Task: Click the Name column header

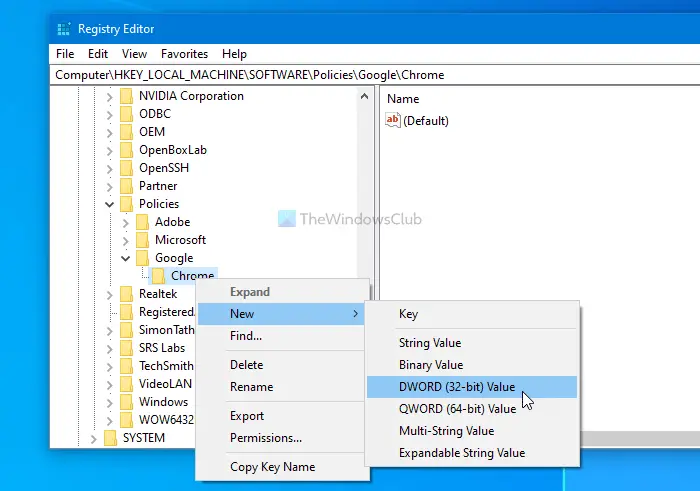Action: tap(403, 99)
